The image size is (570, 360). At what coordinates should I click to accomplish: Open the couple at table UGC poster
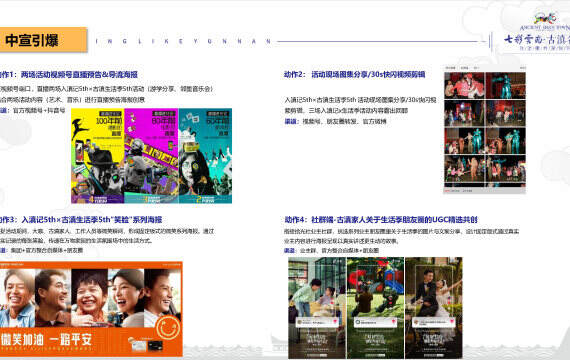tap(317, 308)
